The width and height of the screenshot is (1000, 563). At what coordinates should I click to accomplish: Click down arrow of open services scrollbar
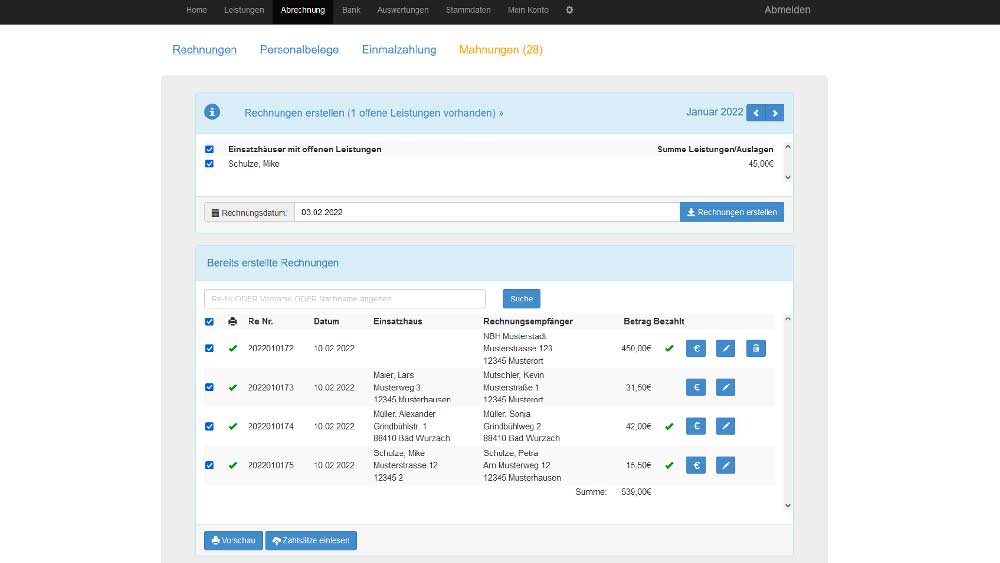(788, 178)
